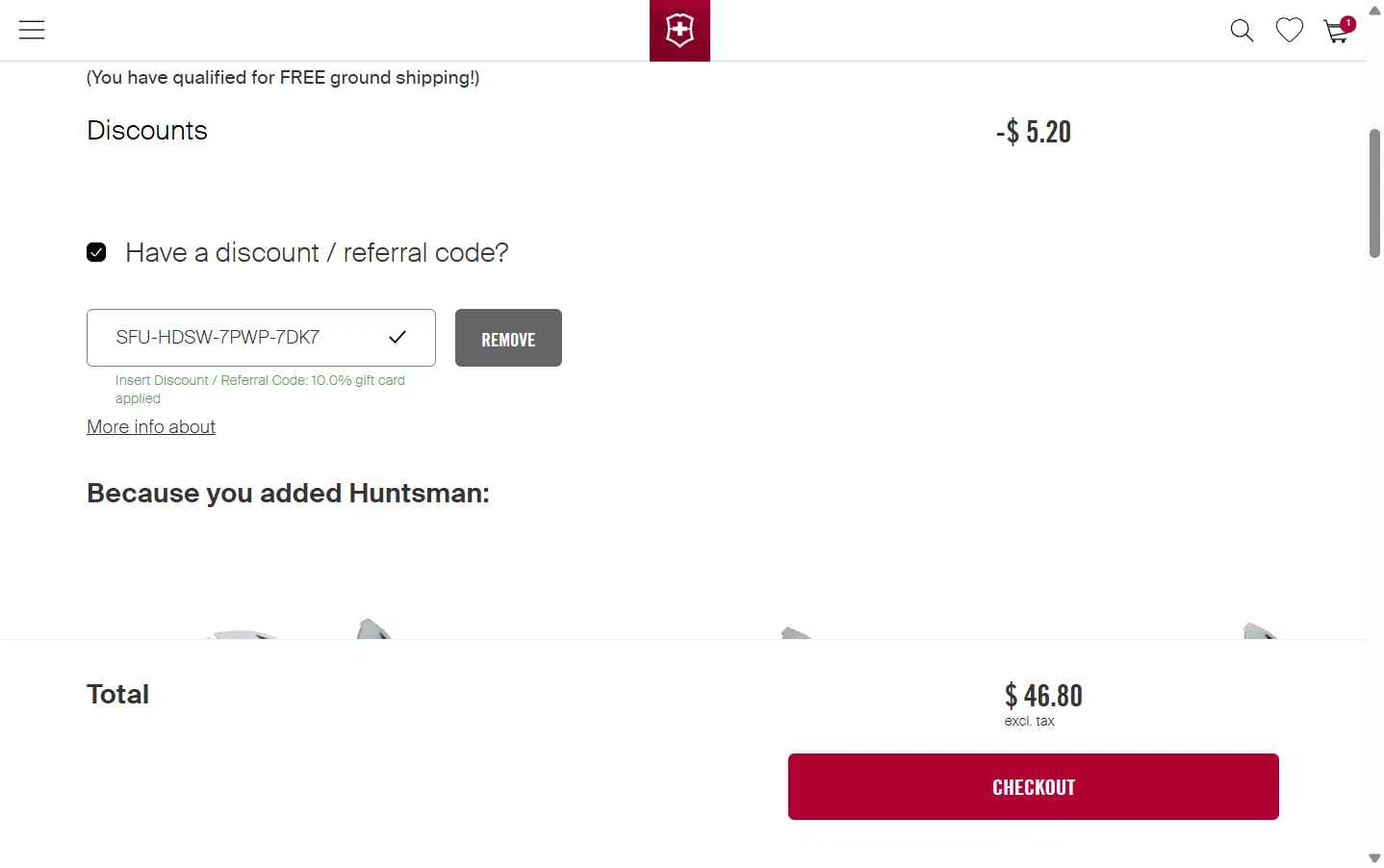Proceed with the red Checkout button
The height and width of the screenshot is (868, 1384).
tap(1033, 786)
